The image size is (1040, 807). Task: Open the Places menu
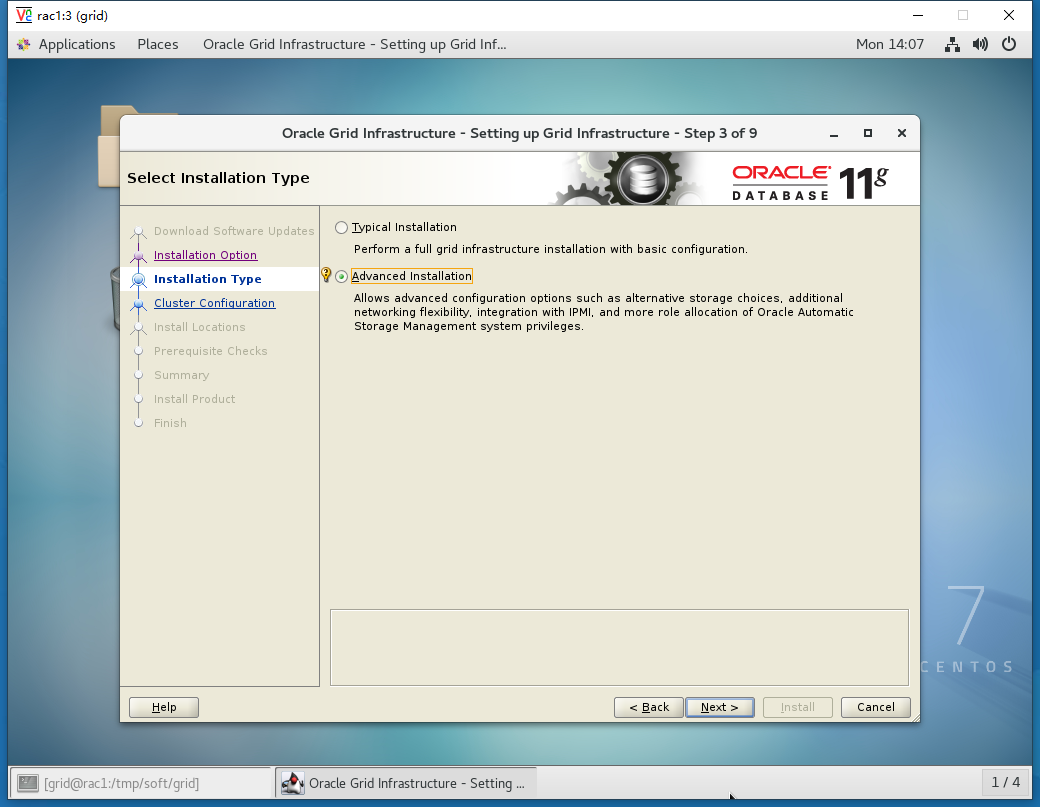pyautogui.click(x=158, y=44)
